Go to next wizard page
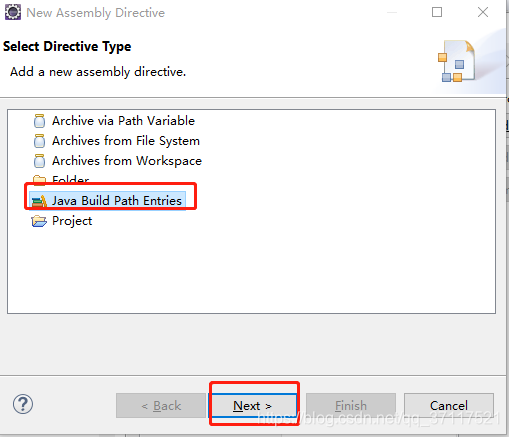This screenshot has height=437, width=509. (x=252, y=406)
